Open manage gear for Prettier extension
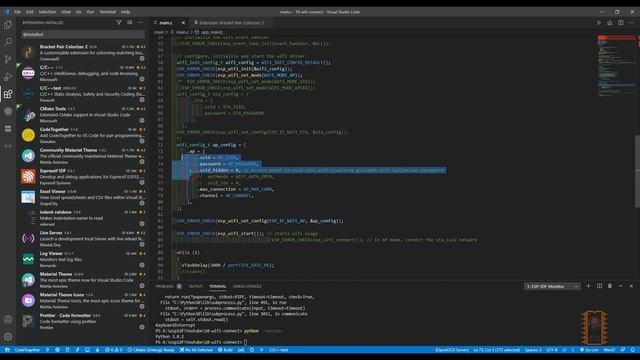 [x=142, y=327]
